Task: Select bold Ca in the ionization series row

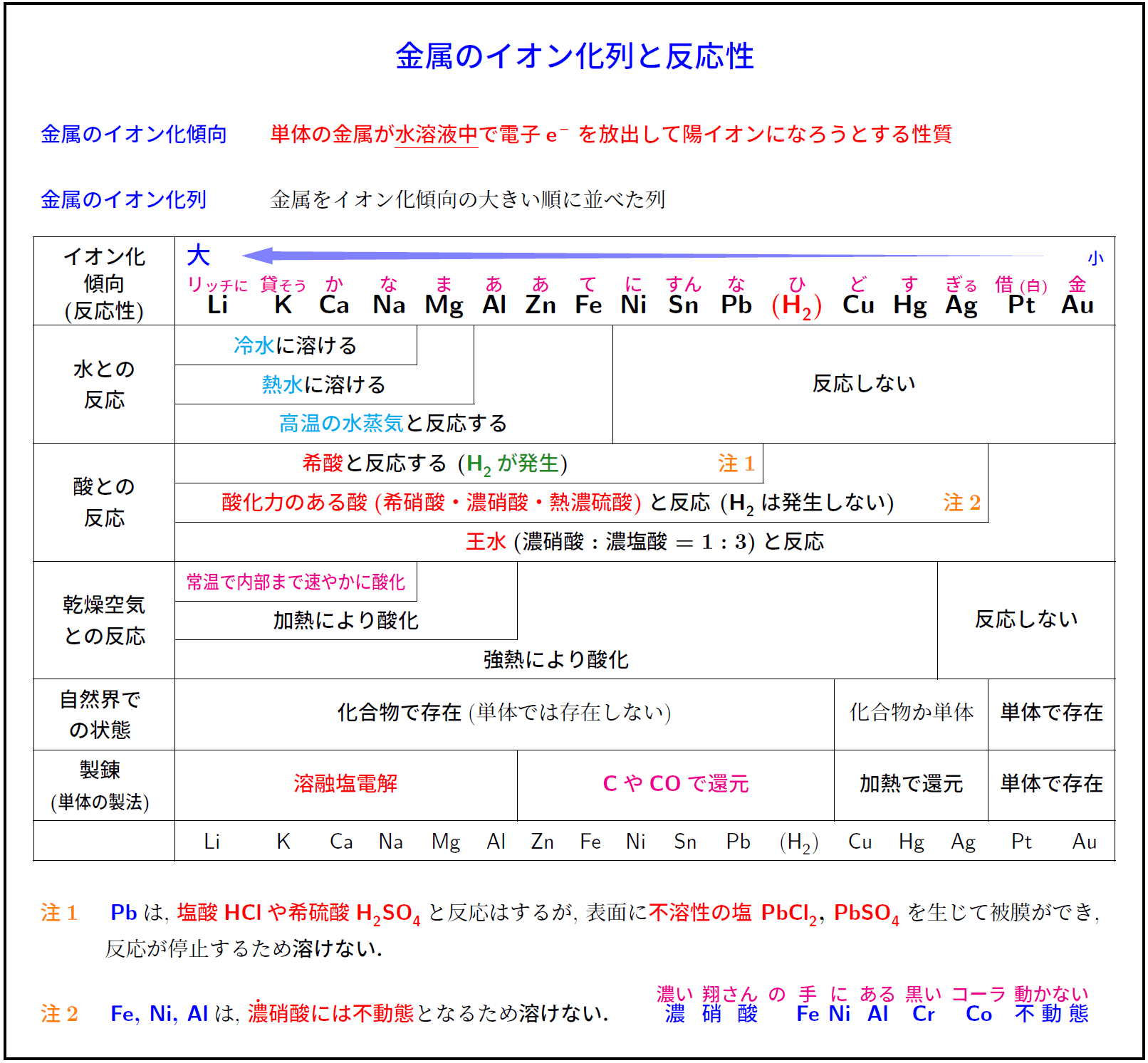Action: 334,305
